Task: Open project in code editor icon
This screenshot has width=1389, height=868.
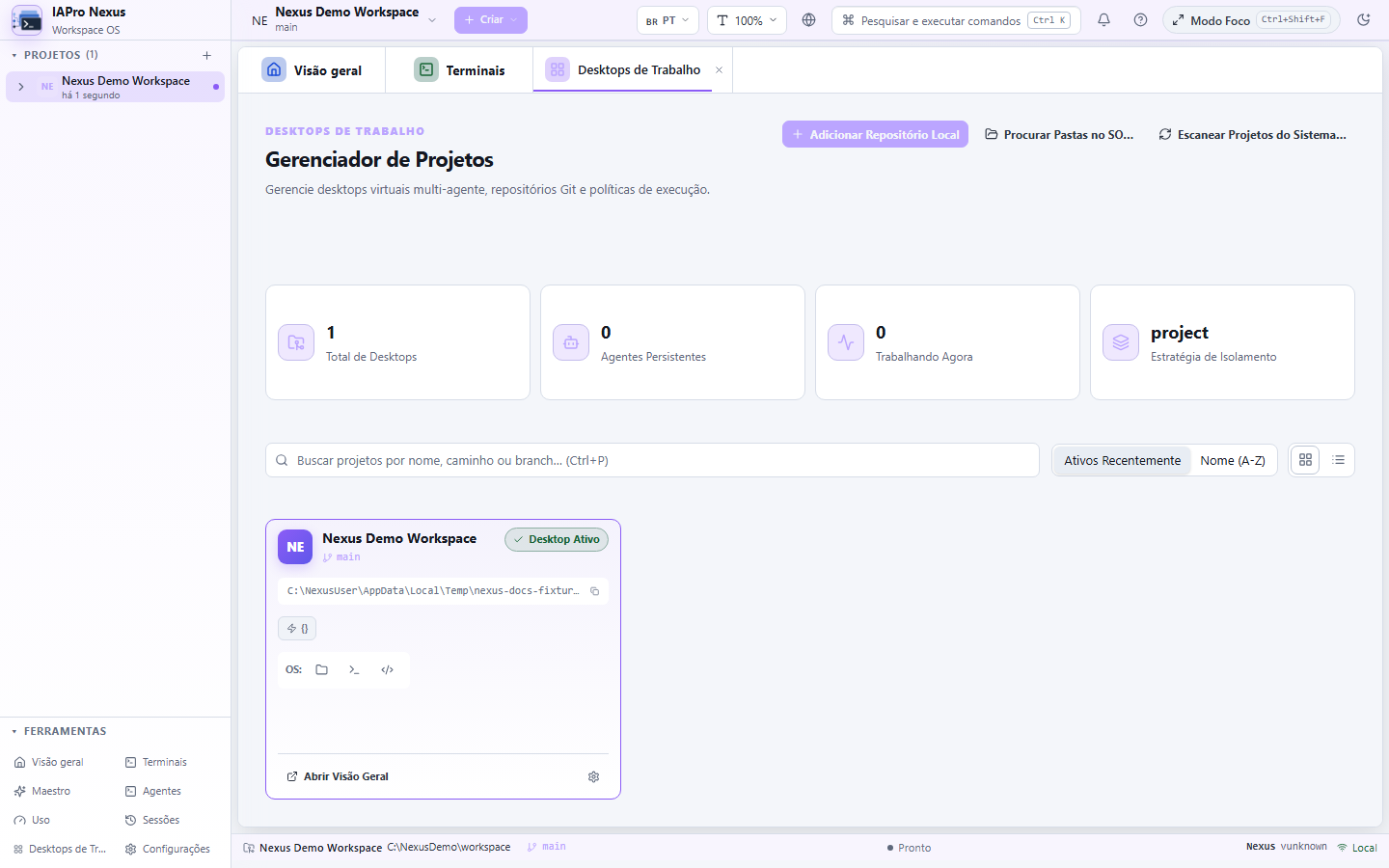Action: point(387,669)
